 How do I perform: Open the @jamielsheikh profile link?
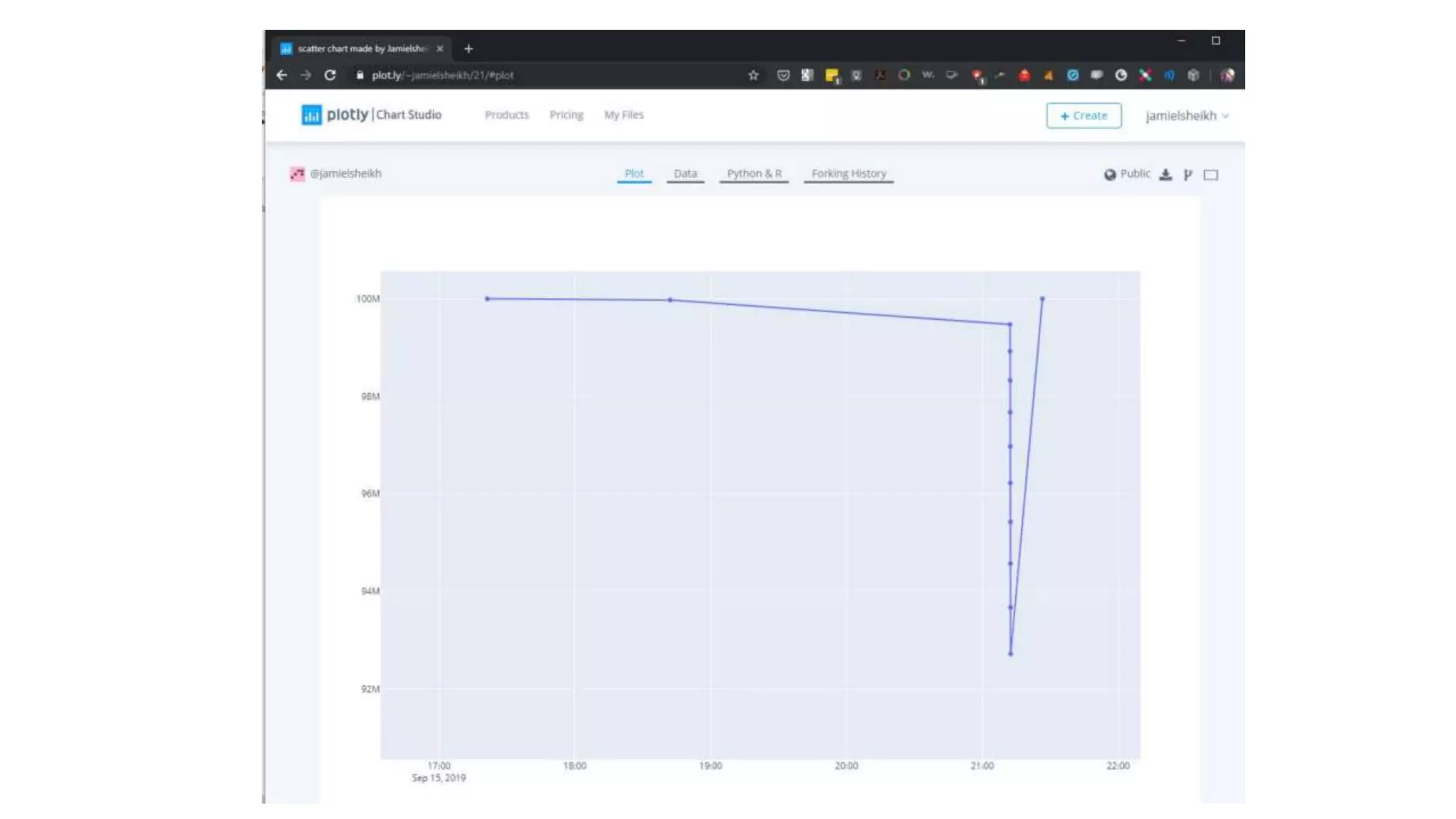coord(346,173)
